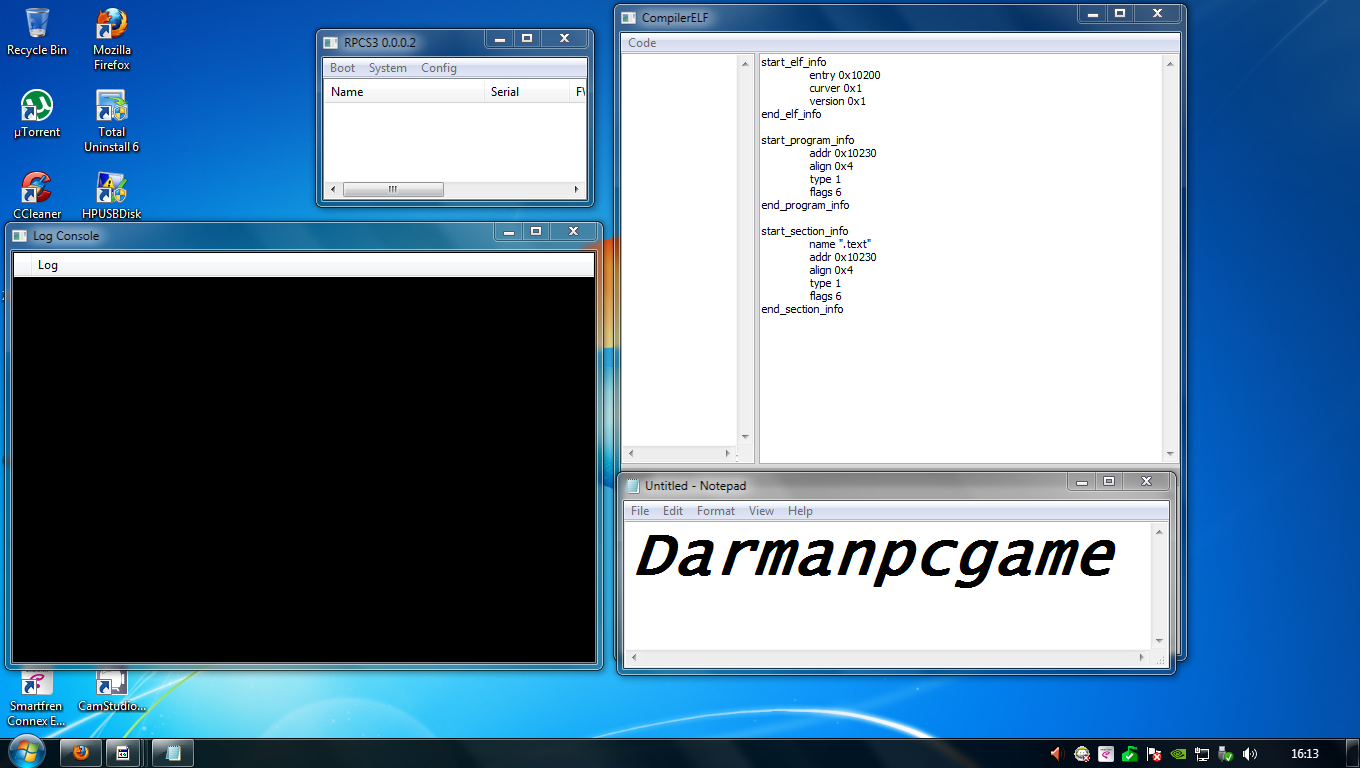Launch µTorrent from the desktop

click(36, 105)
